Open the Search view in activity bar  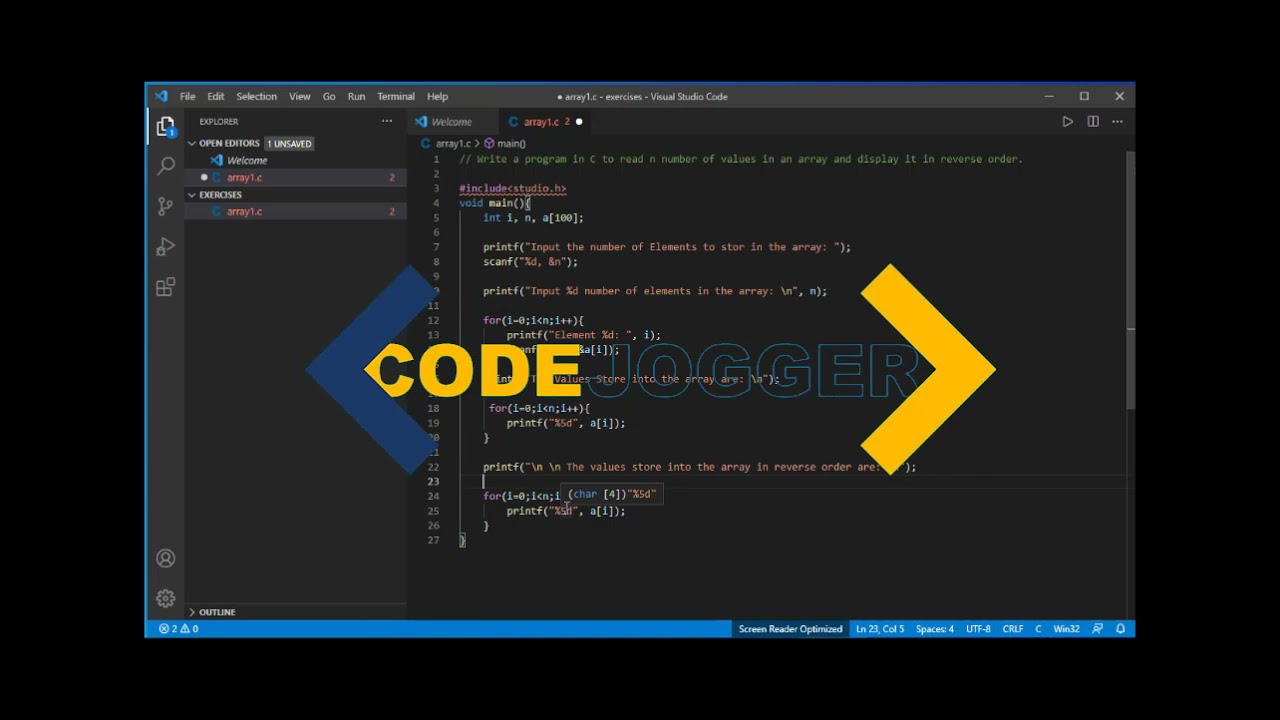point(166,166)
